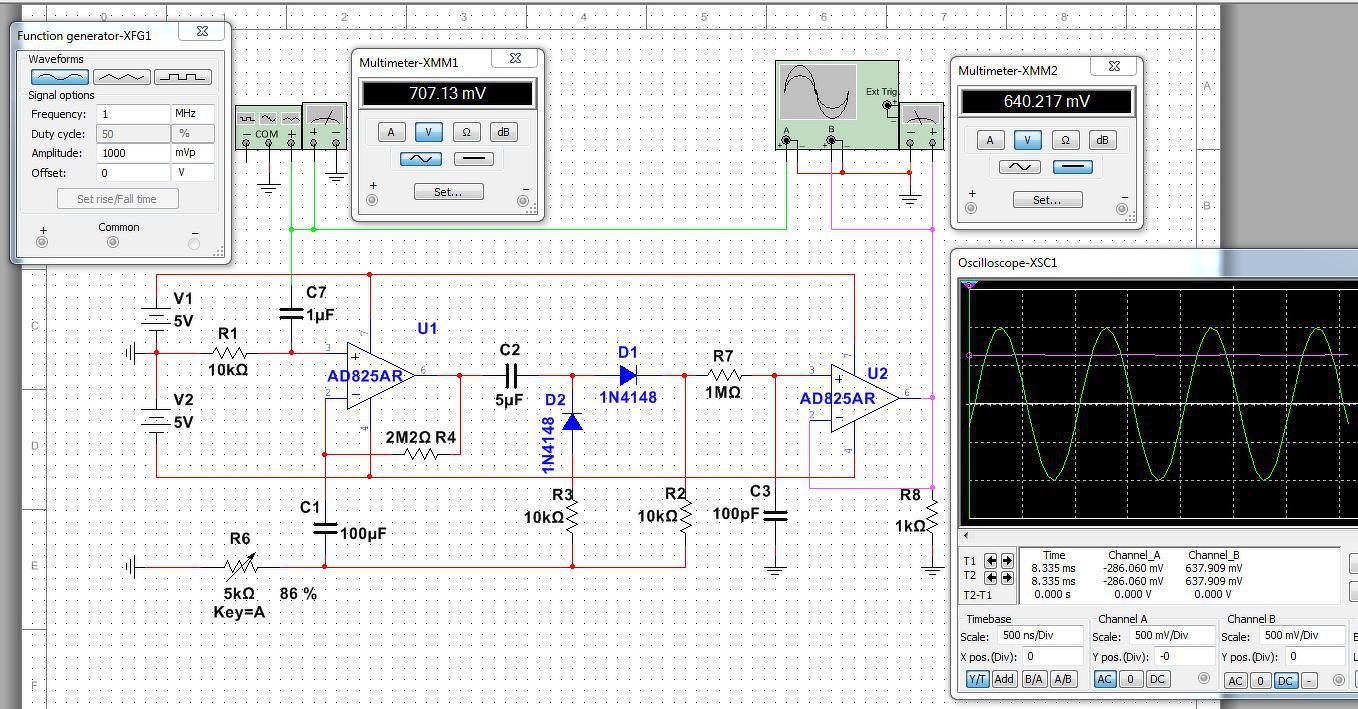Open Frequency unit MHz selector
The width and height of the screenshot is (1358, 709).
193,114
